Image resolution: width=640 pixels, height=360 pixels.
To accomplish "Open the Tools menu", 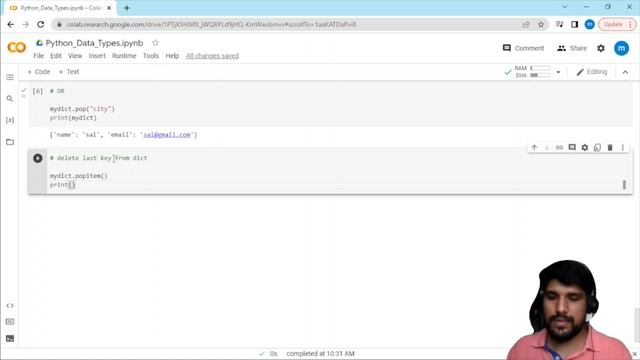I will tap(151, 56).
